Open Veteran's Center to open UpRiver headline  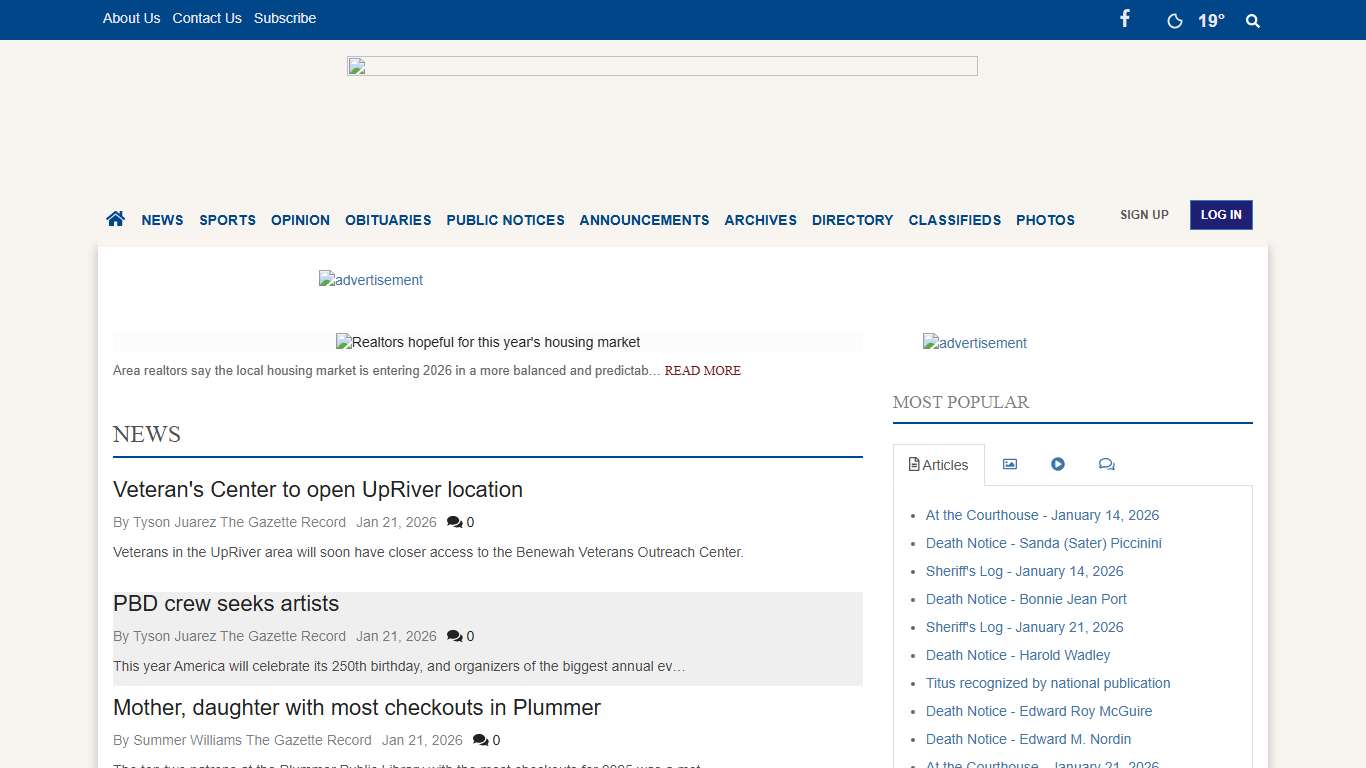318,490
